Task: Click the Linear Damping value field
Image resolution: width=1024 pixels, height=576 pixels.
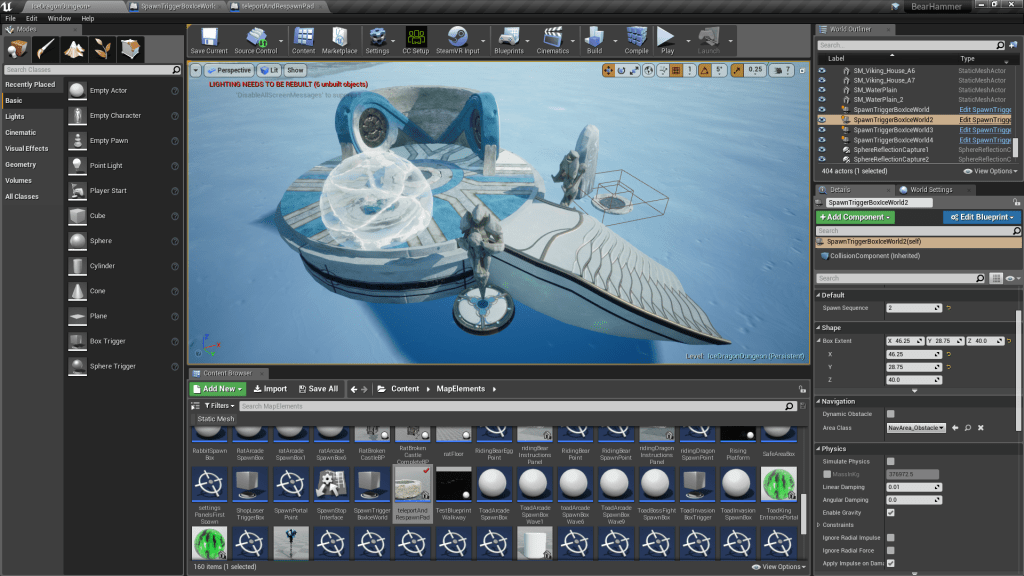Action: [x=912, y=487]
